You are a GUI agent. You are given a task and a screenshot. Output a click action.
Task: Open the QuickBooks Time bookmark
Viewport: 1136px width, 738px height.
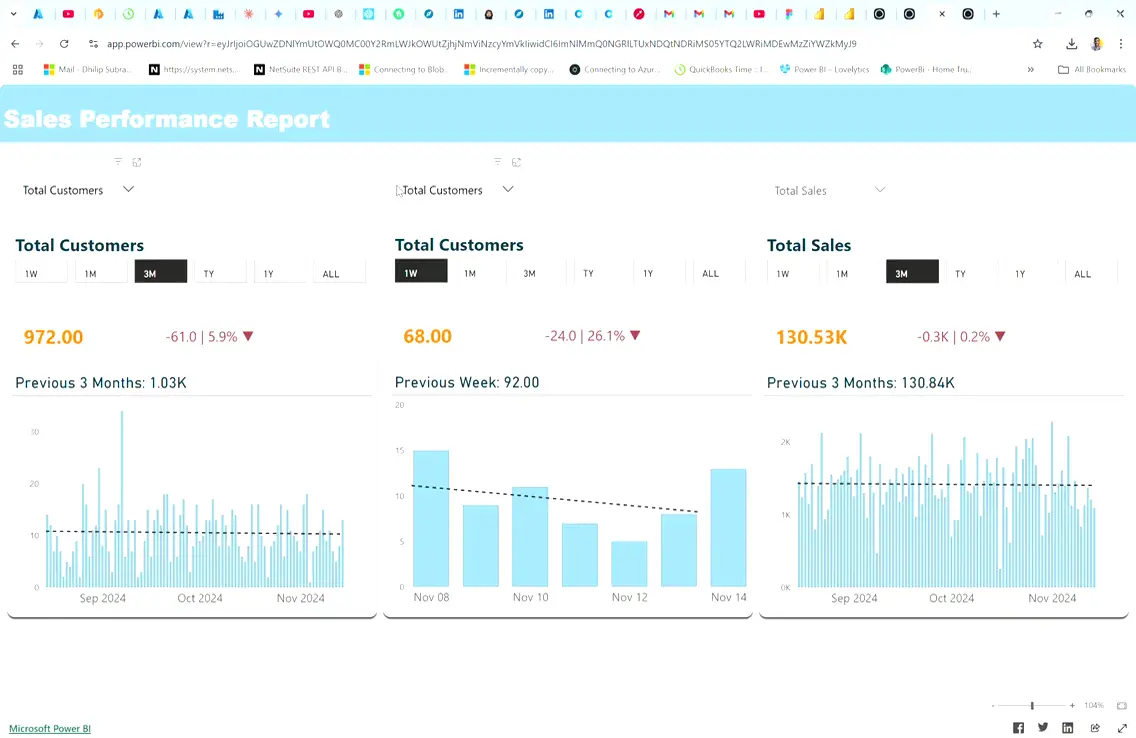click(x=722, y=70)
